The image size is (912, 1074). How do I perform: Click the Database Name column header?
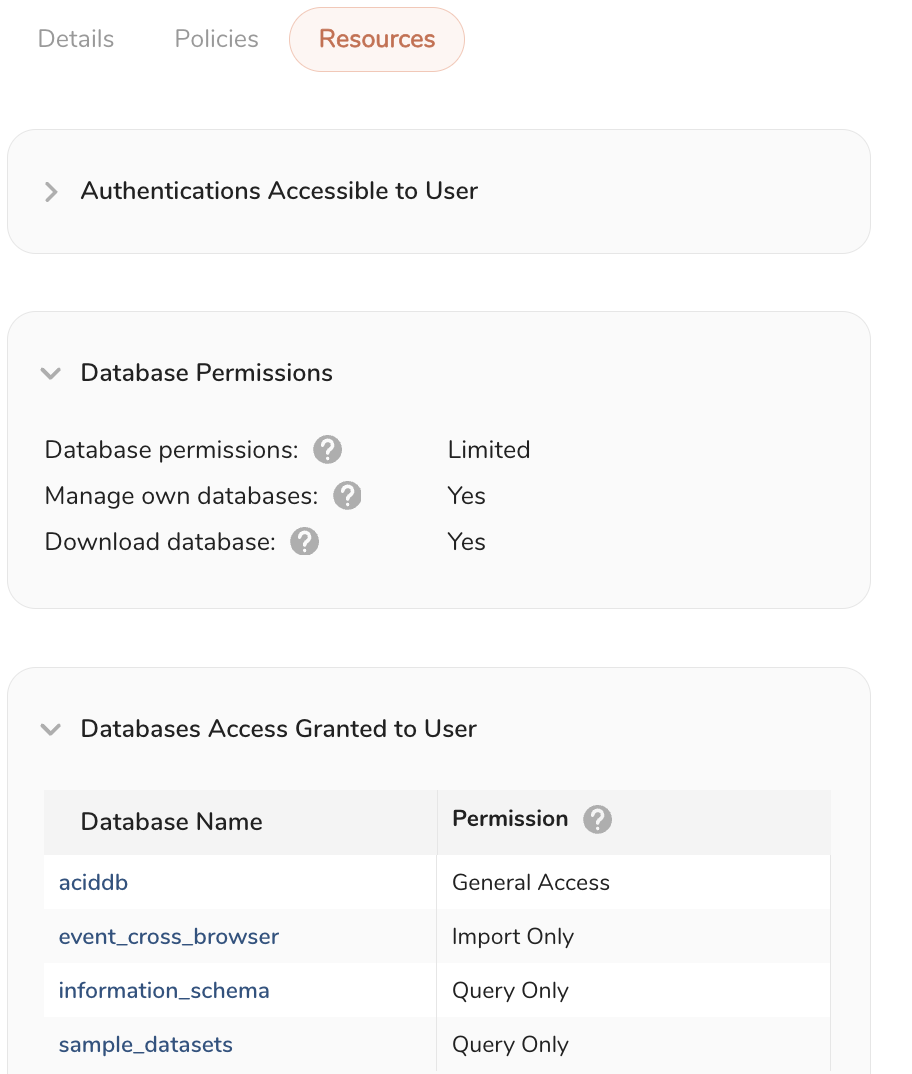[172, 822]
